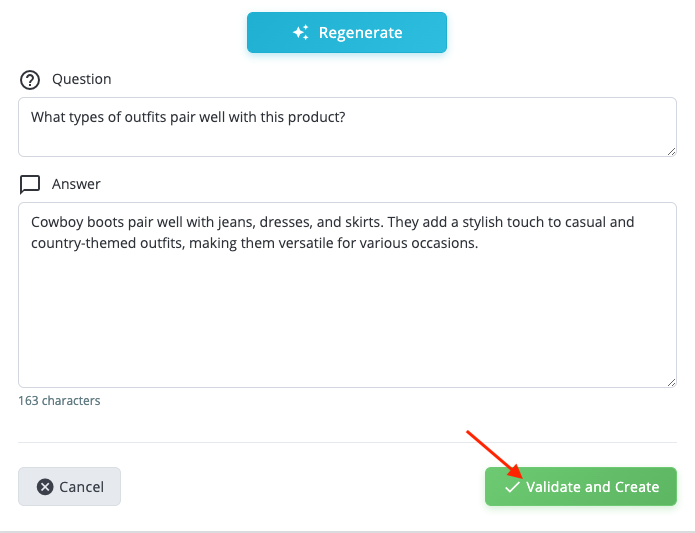Place cursor on "occasions." in the answer
This screenshot has width=695, height=533.
click(444, 242)
